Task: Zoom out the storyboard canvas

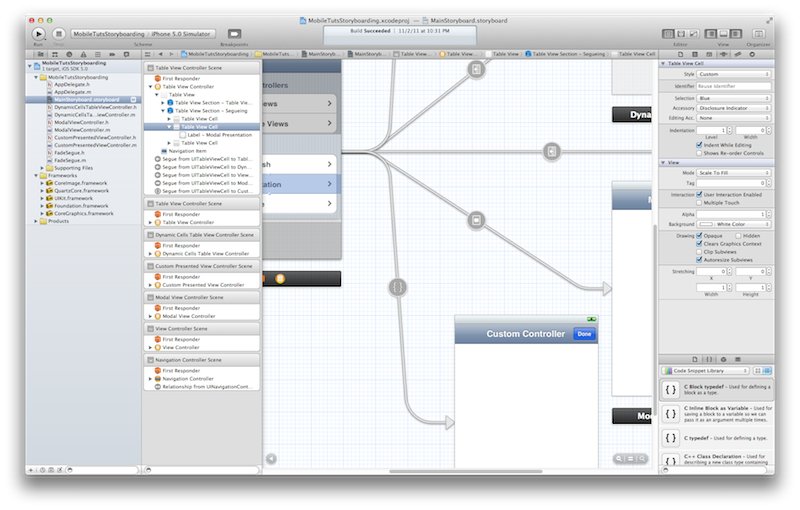Action: (619, 458)
